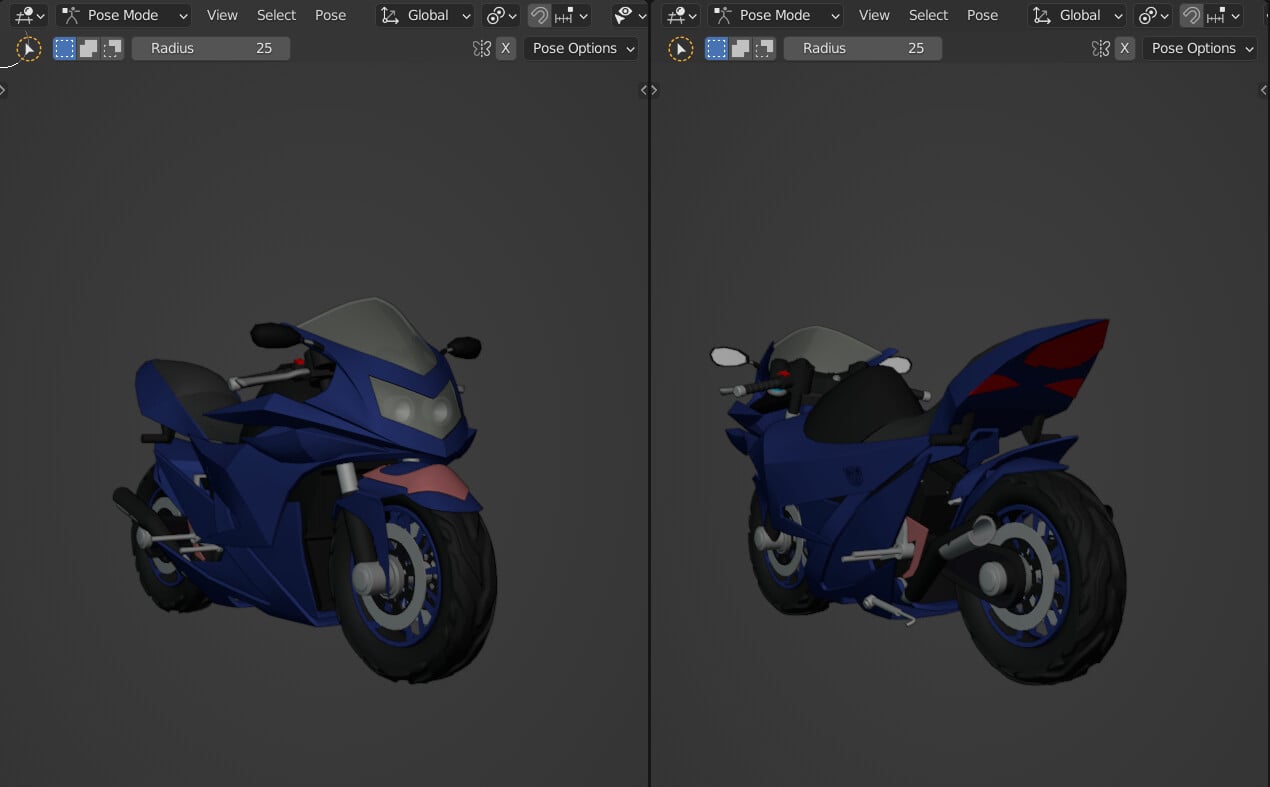Click the right viewport's editor type icon

(x=675, y=15)
